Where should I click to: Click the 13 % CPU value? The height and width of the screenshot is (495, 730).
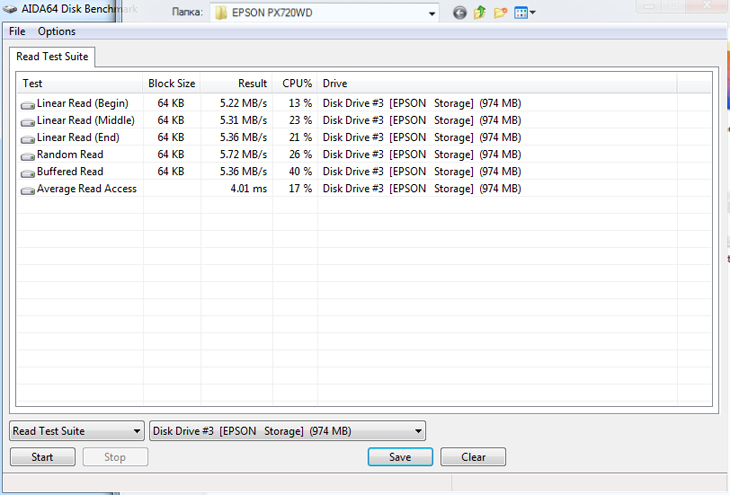pyautogui.click(x=300, y=103)
